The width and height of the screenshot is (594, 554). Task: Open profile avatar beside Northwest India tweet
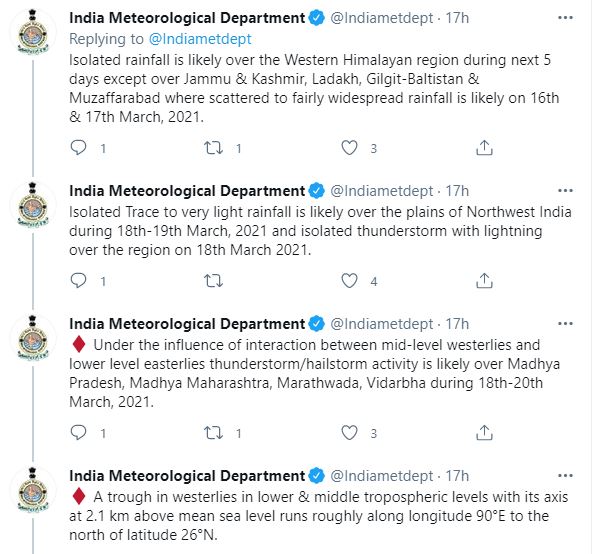click(33, 207)
